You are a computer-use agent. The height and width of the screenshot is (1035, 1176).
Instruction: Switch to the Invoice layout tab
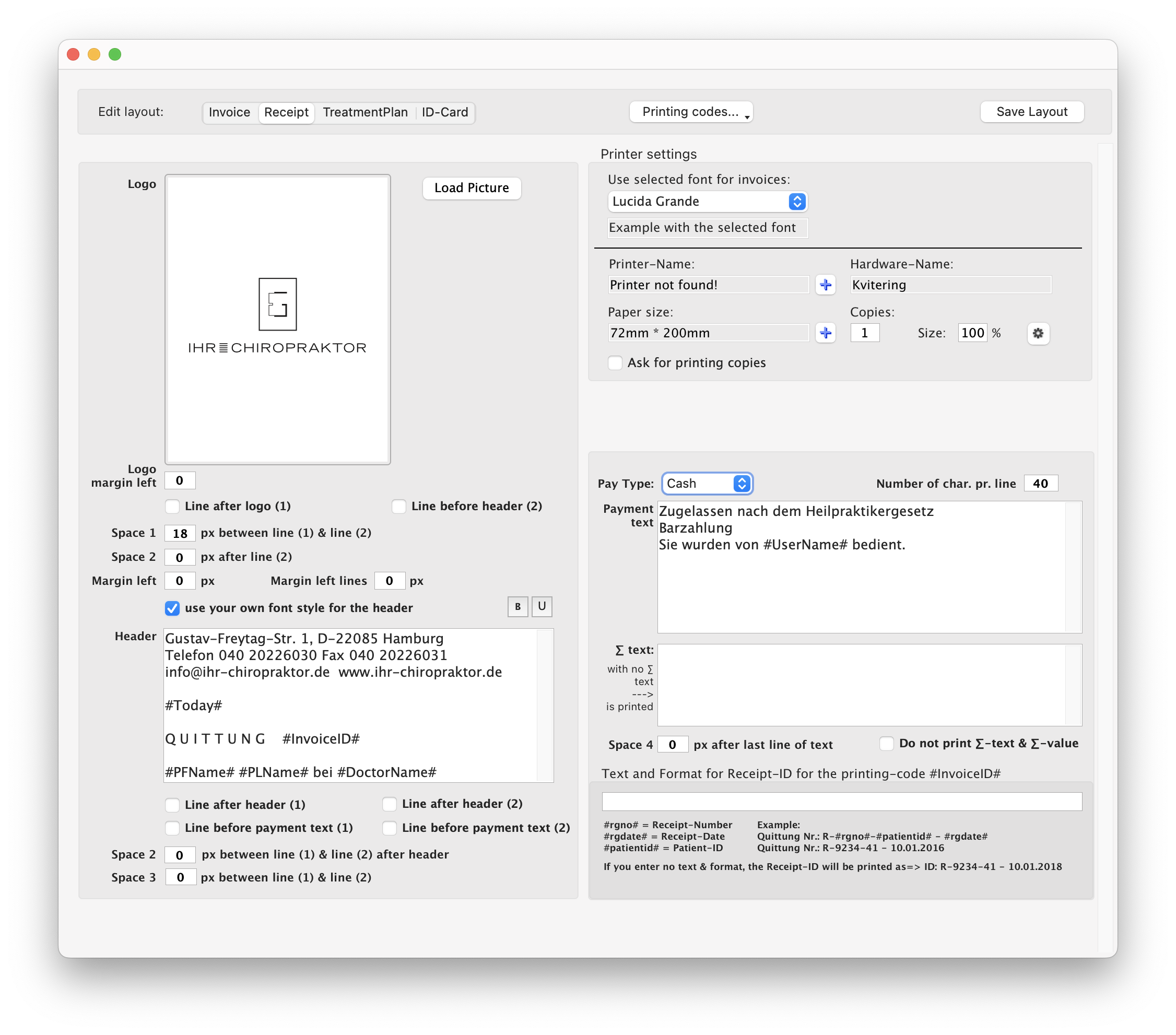pyautogui.click(x=229, y=112)
